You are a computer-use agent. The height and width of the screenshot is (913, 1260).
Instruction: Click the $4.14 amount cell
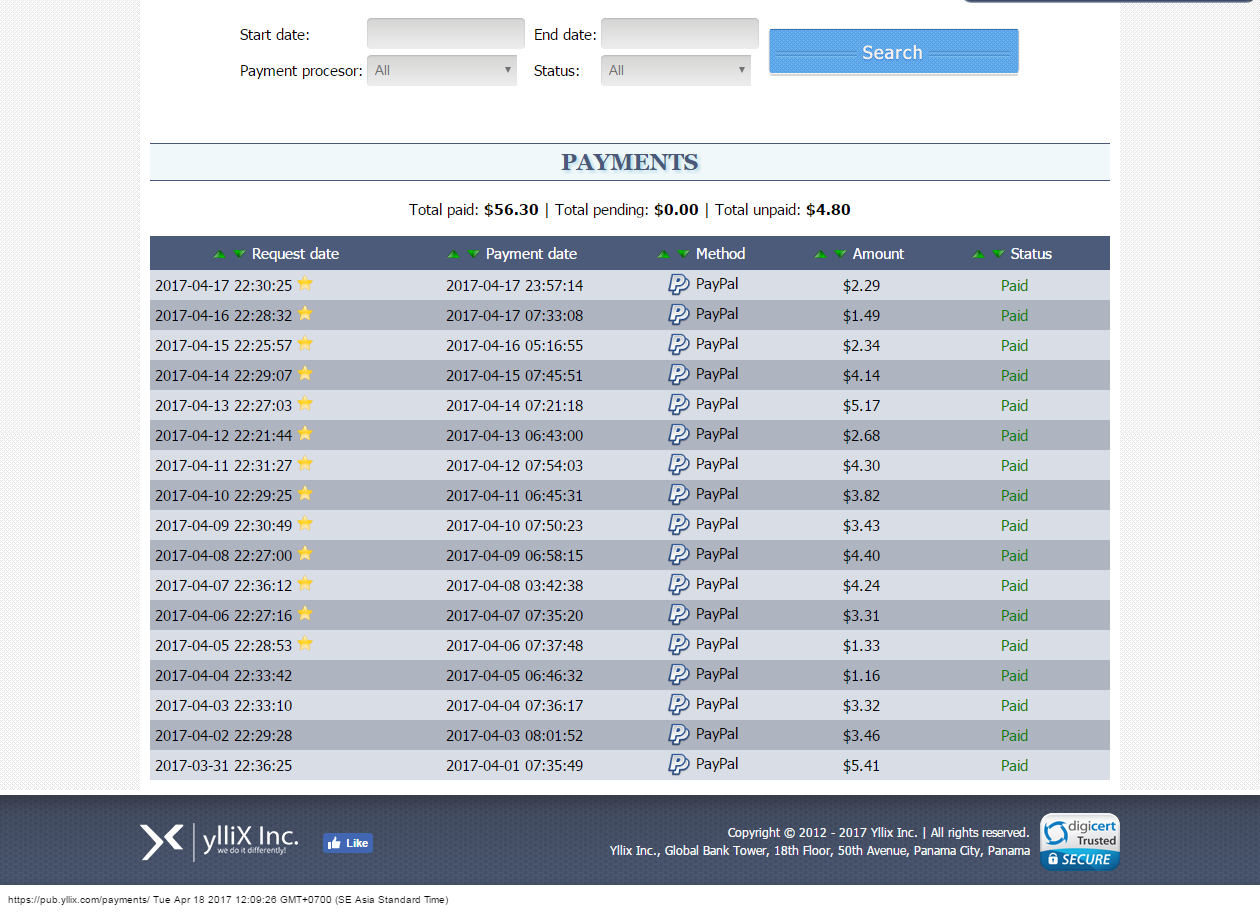coord(861,376)
